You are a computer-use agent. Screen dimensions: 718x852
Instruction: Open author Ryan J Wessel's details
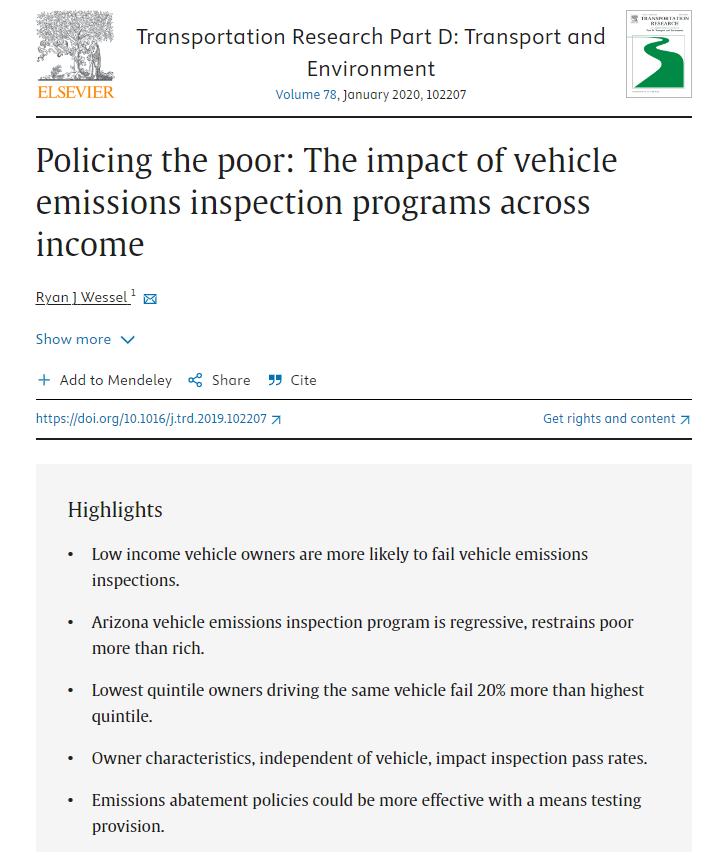tap(82, 298)
